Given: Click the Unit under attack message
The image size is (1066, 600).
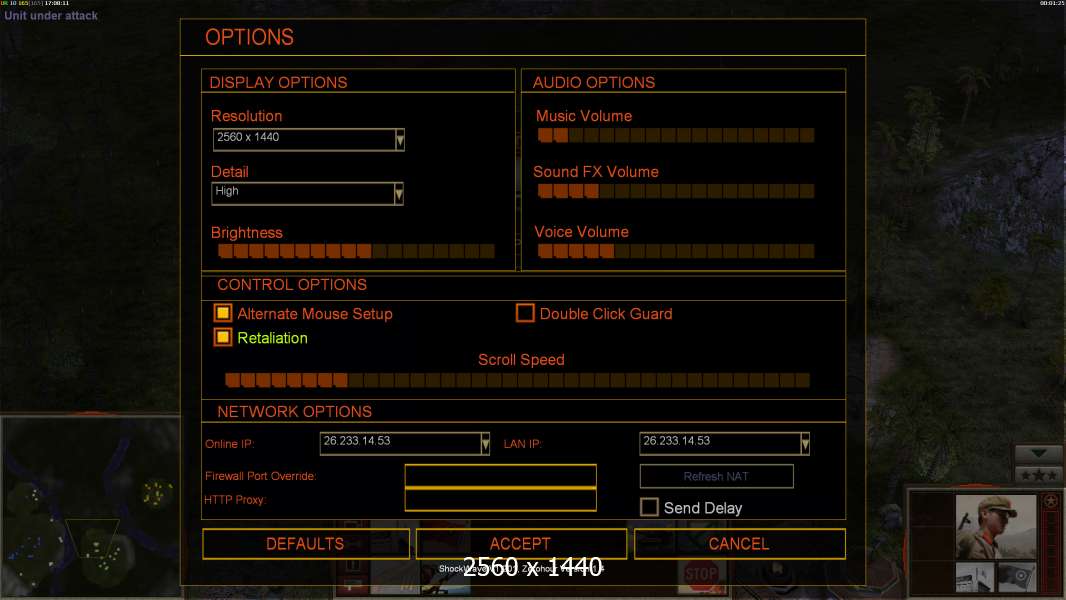Looking at the screenshot, I should pyautogui.click(x=51, y=16).
